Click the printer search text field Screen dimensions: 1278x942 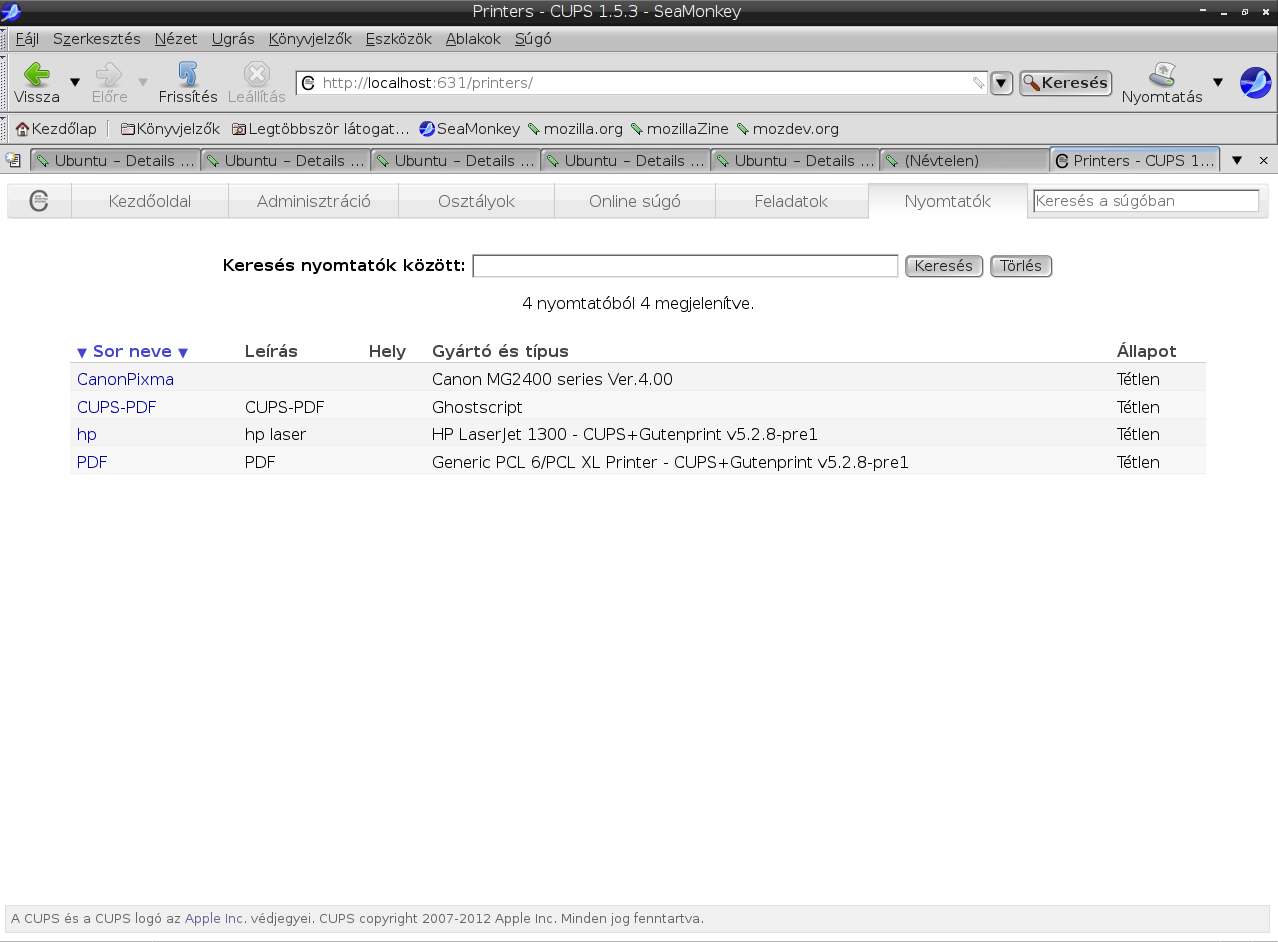pyautogui.click(x=685, y=266)
